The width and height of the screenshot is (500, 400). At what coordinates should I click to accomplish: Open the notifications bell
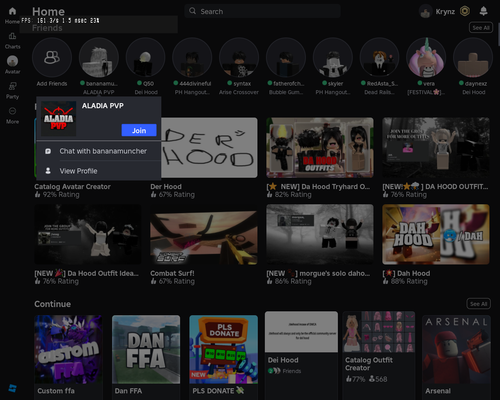(x=483, y=11)
